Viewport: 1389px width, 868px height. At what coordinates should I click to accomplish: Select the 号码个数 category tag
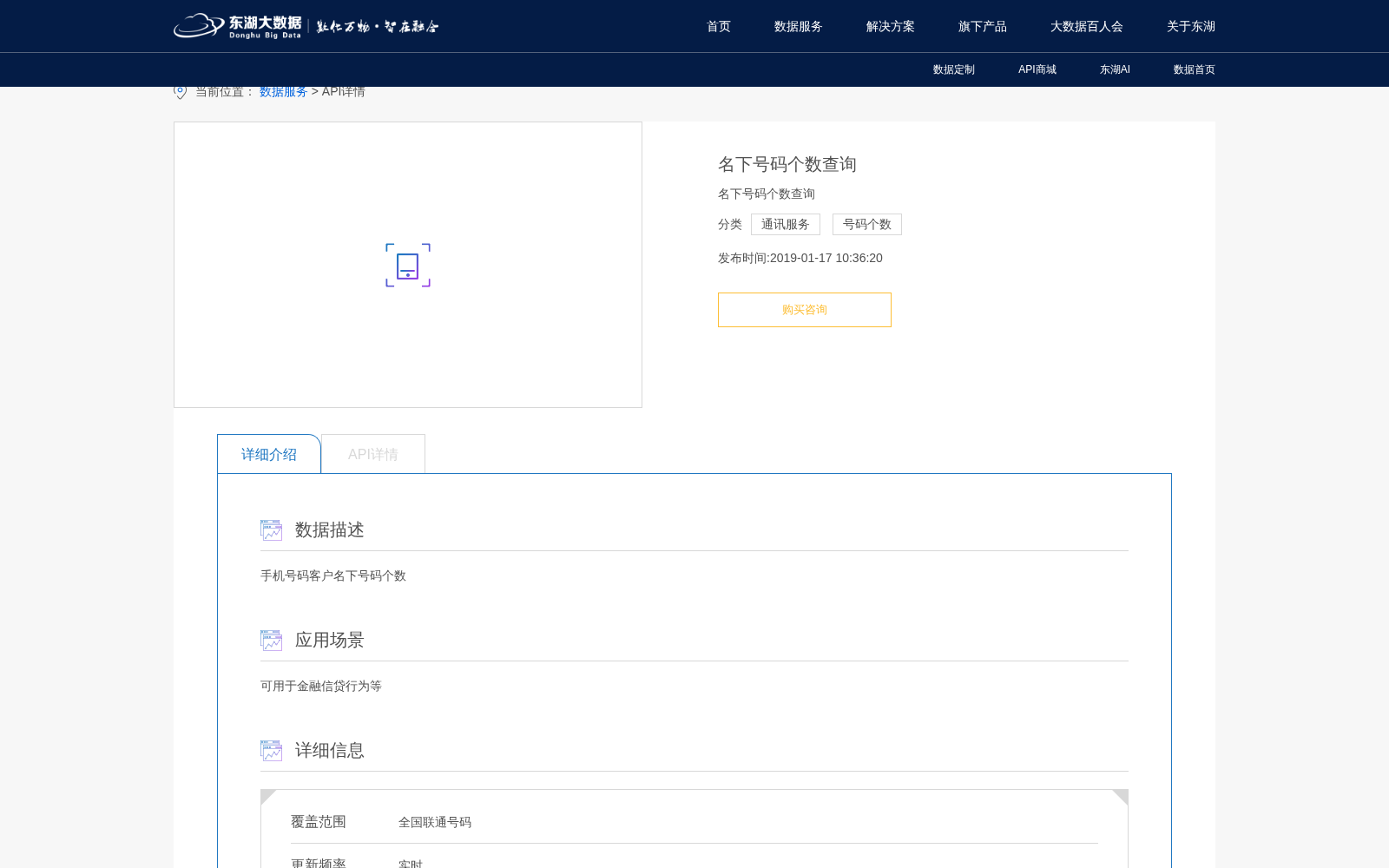[x=867, y=224]
